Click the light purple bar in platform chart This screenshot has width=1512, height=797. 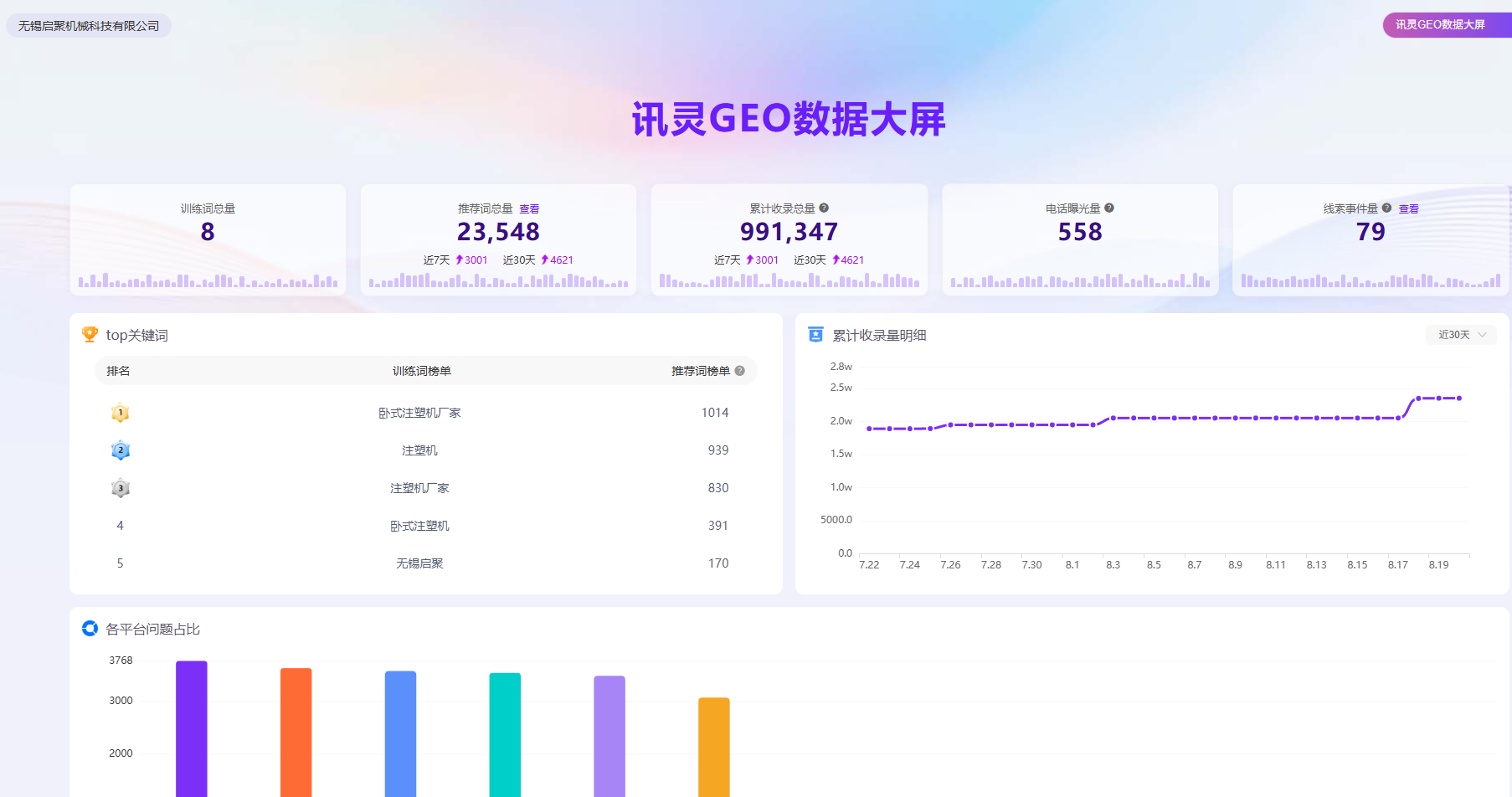tap(609, 737)
